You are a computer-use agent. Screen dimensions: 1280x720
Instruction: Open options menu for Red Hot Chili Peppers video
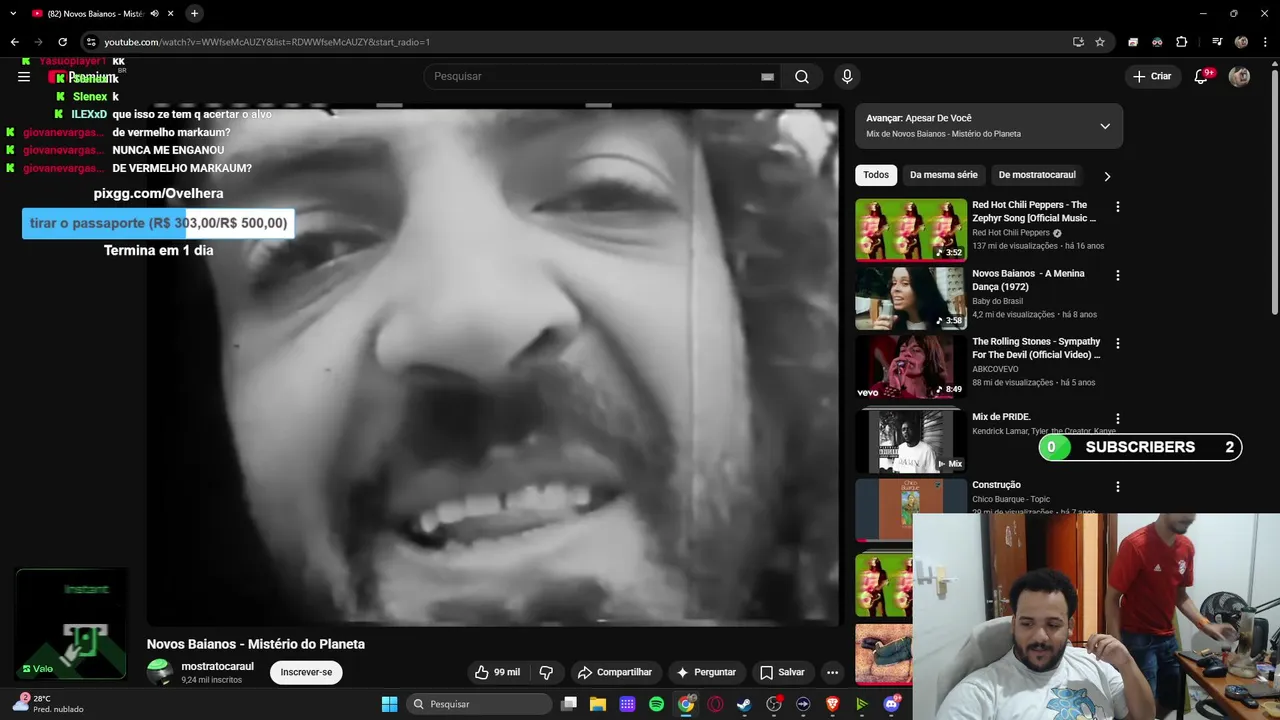coord(1118,207)
